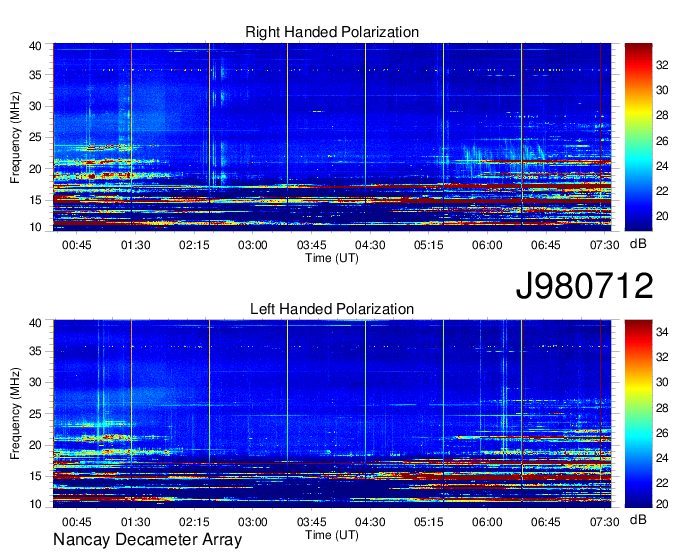Click the 35 MHz tick on Left Handed plot
Image resolution: width=680 pixels, height=552 pixels.
point(35,352)
